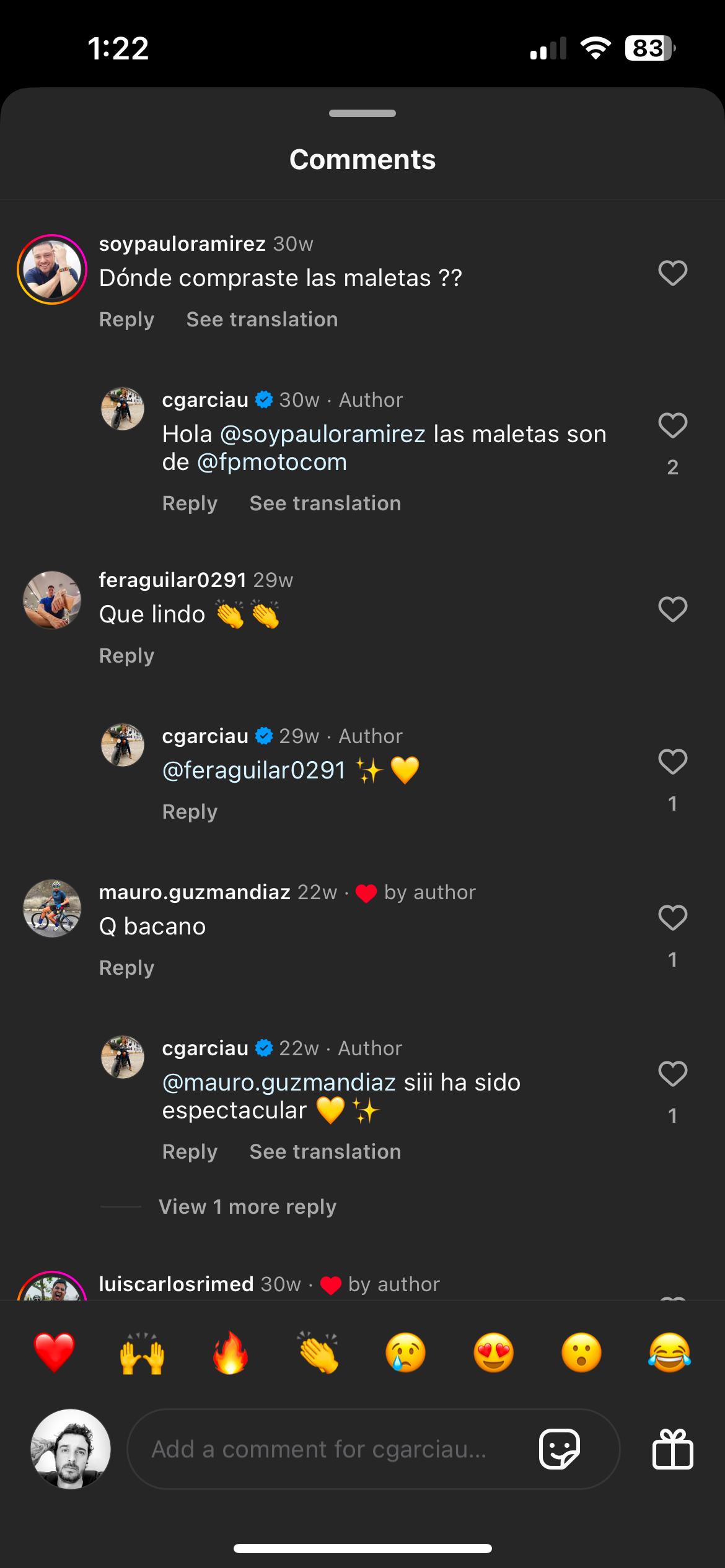Like soypauloramirez's comment about maletas
This screenshot has height=1568, width=725.
672,273
